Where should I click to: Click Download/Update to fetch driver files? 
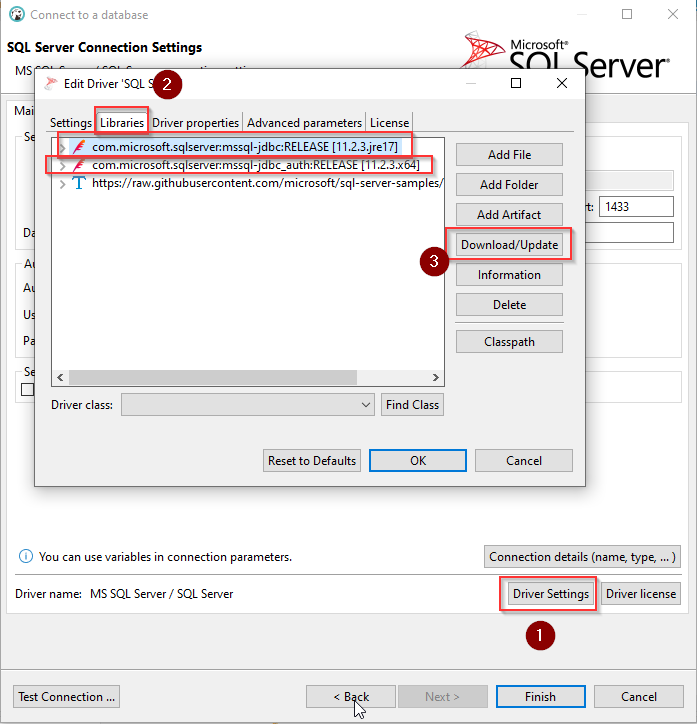click(x=509, y=245)
